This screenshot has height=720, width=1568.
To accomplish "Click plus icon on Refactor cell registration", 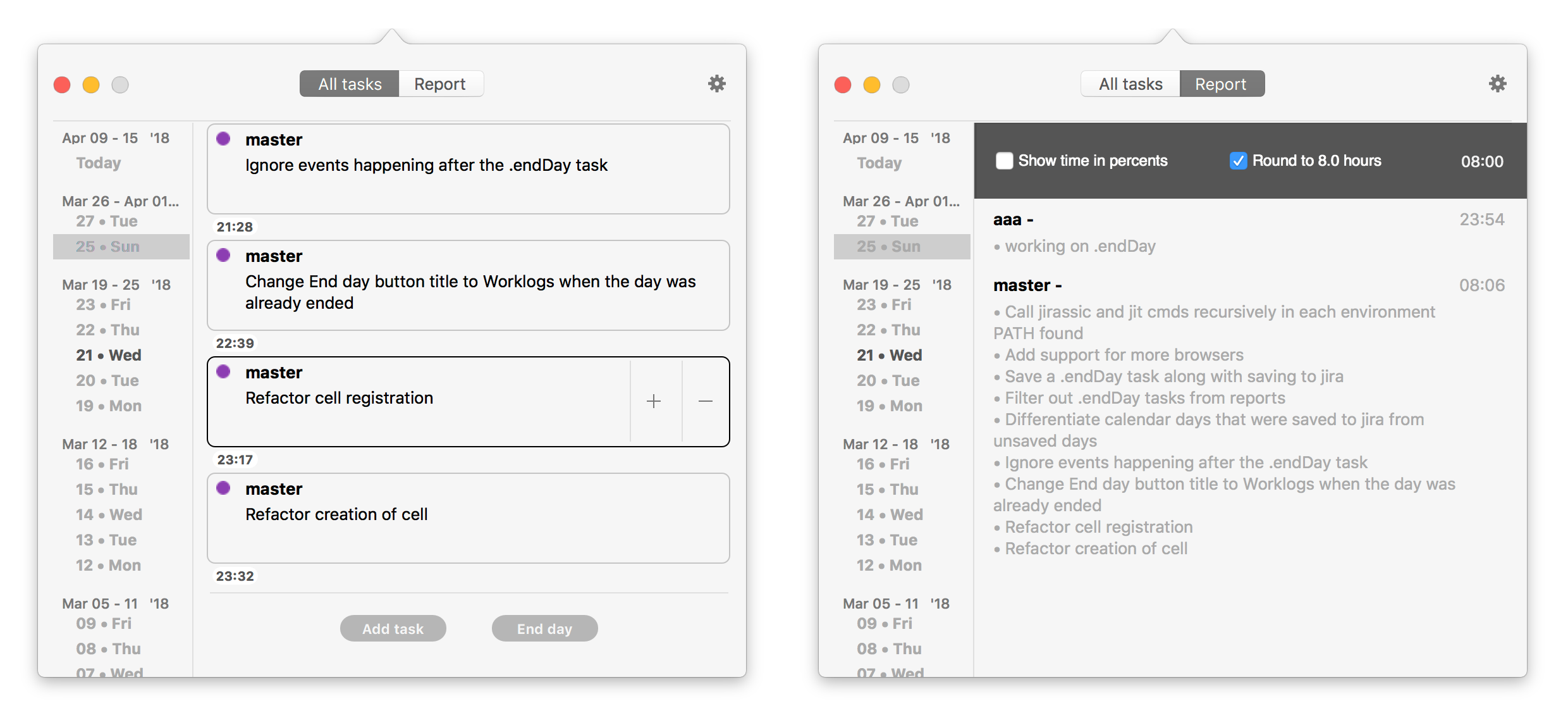I will click(x=654, y=401).
